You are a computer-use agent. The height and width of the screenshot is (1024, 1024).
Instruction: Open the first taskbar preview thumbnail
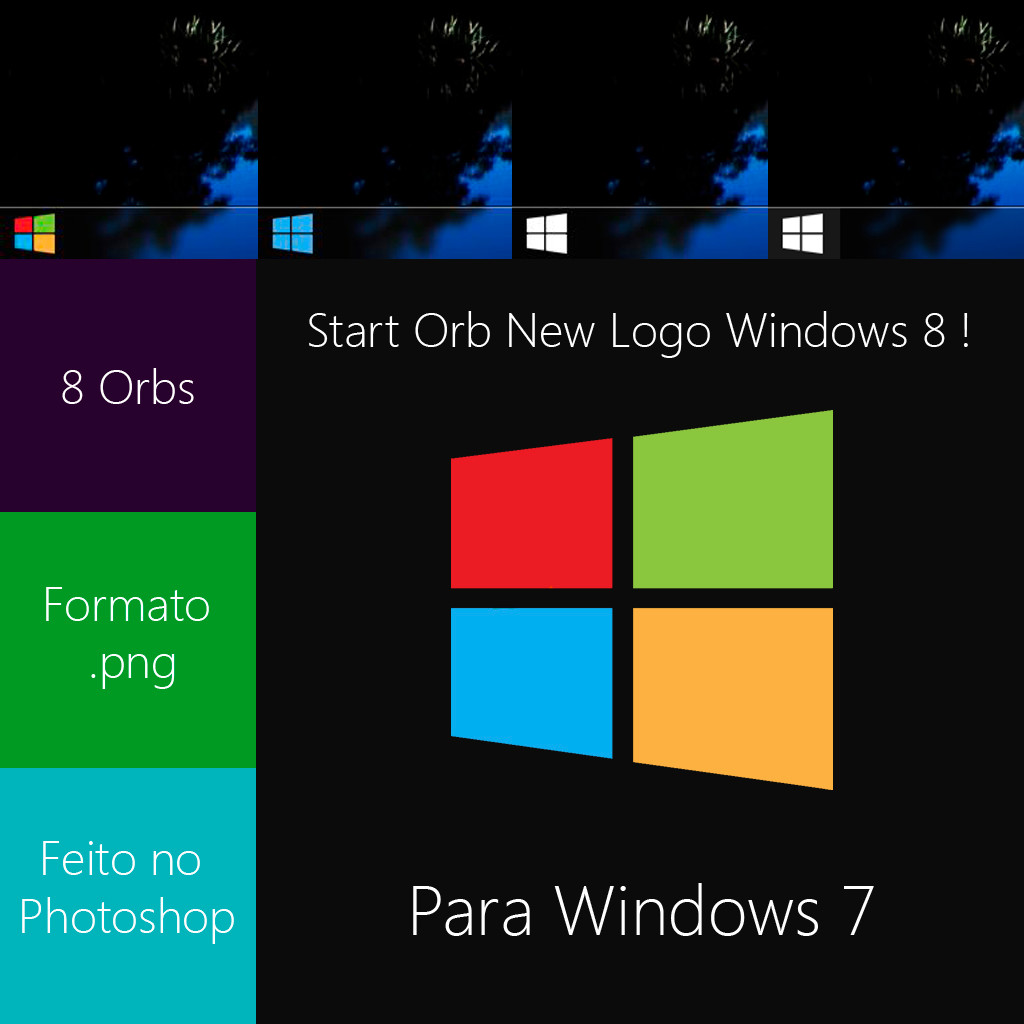click(129, 129)
